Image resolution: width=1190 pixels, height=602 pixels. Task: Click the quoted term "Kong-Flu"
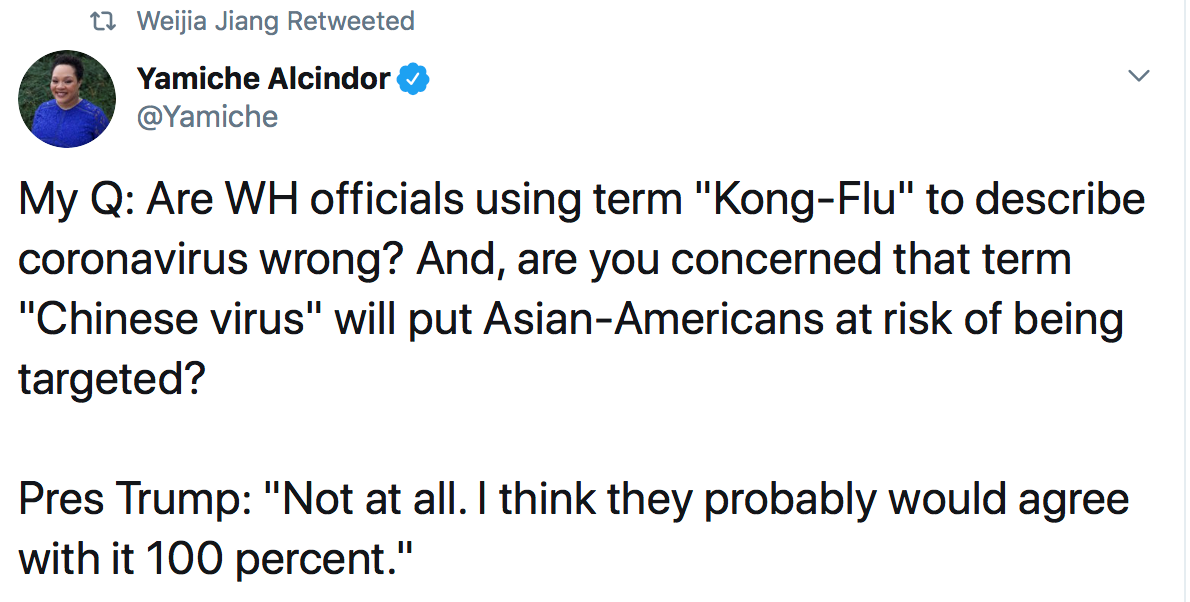click(x=806, y=200)
